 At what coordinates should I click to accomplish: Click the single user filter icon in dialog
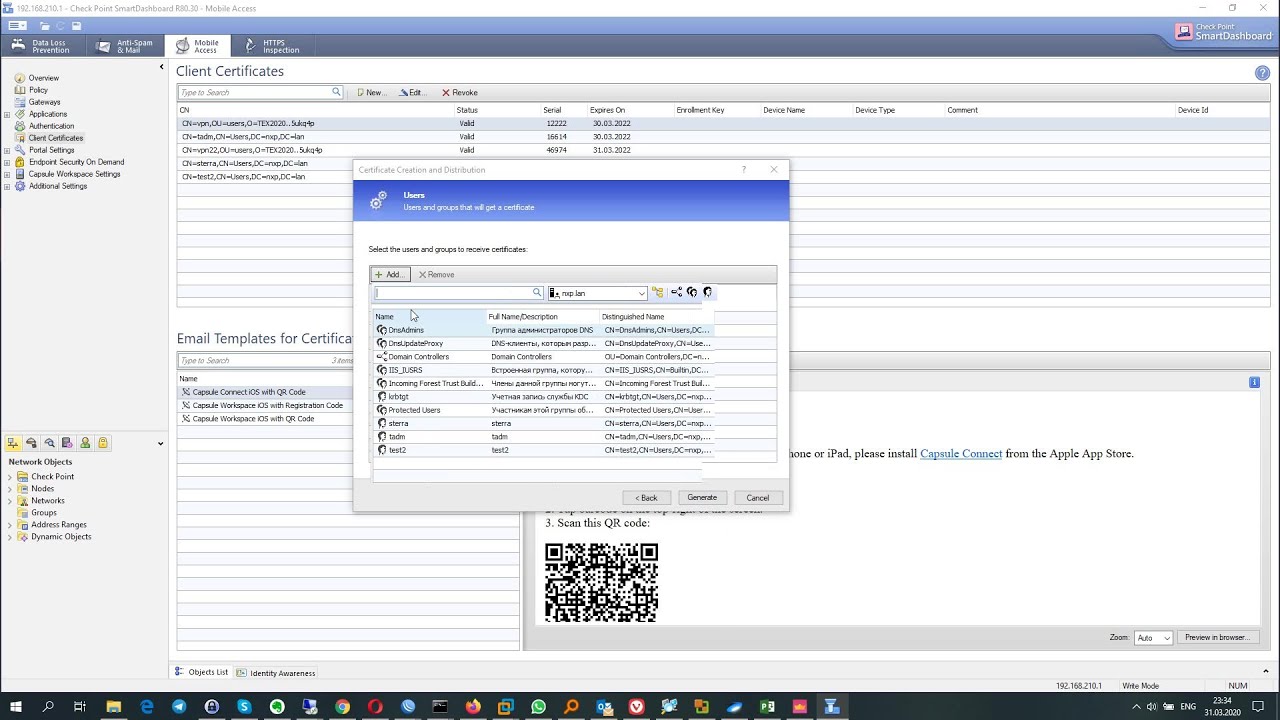[x=708, y=293]
